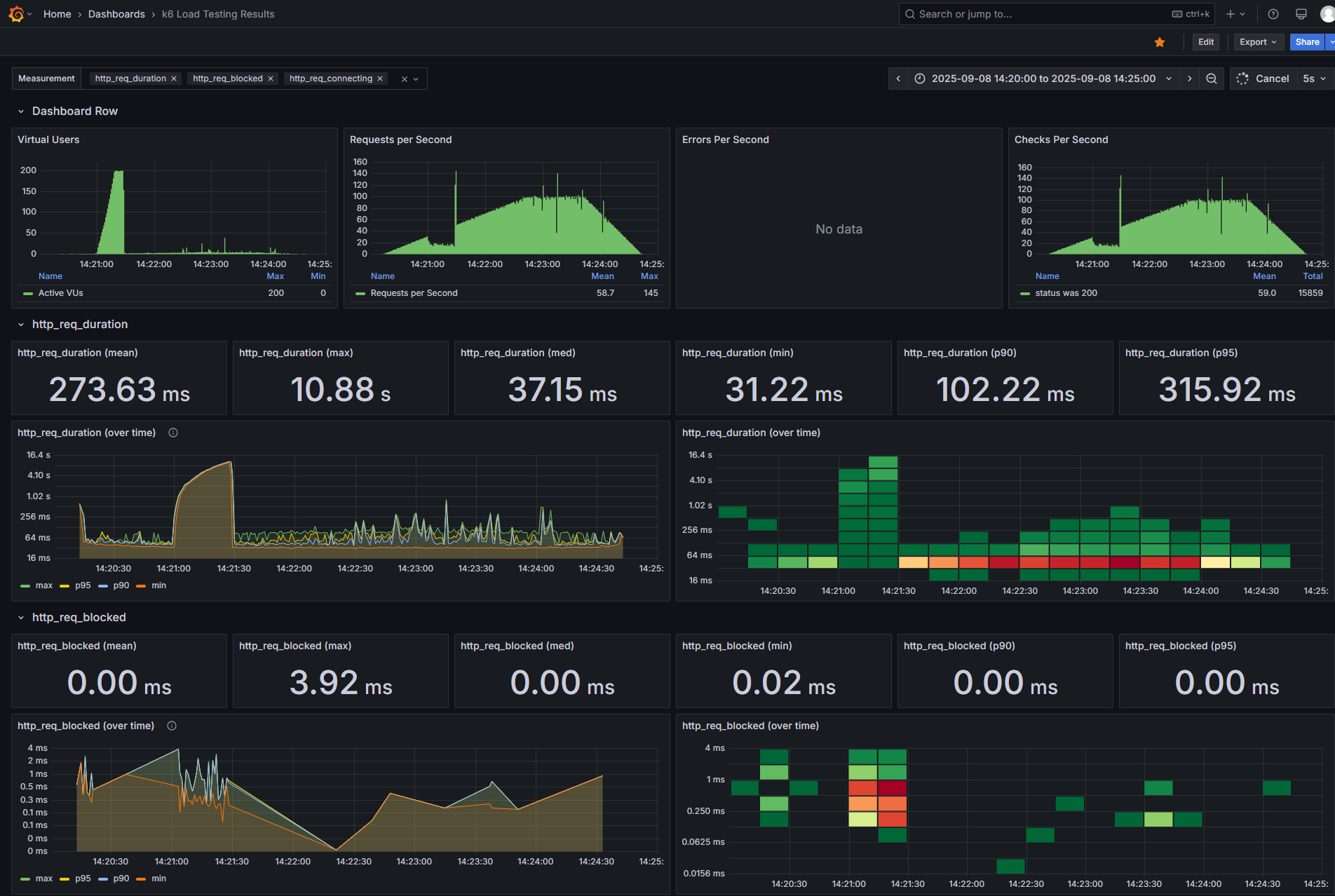The height and width of the screenshot is (896, 1335).
Task: Click the Grafana logo icon
Action: point(16,14)
